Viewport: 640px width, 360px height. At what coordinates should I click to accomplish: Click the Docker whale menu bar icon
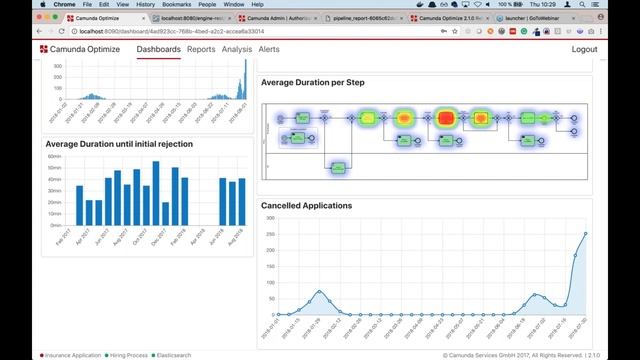tap(420, 4)
